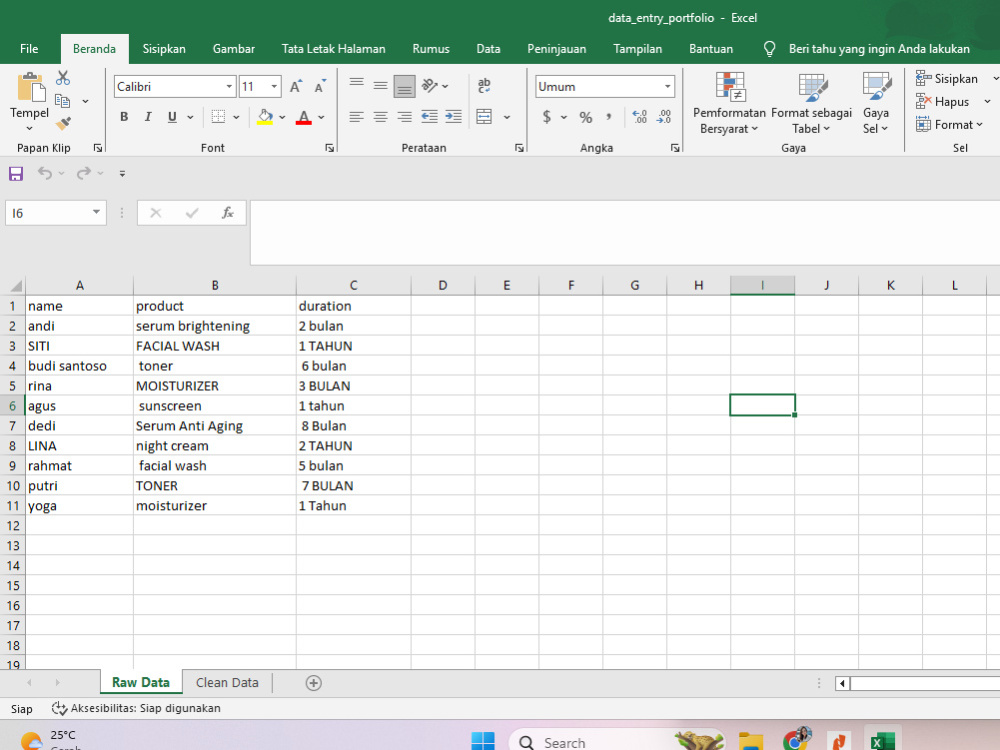This screenshot has width=1000, height=750.
Task: Expand fill color dropdown arrow
Action: 282,117
